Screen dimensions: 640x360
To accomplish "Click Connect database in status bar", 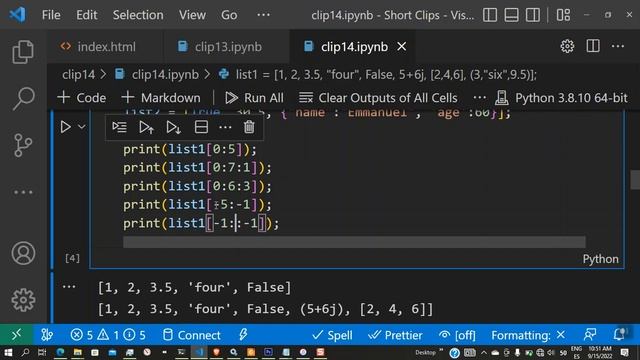I will (192, 335).
